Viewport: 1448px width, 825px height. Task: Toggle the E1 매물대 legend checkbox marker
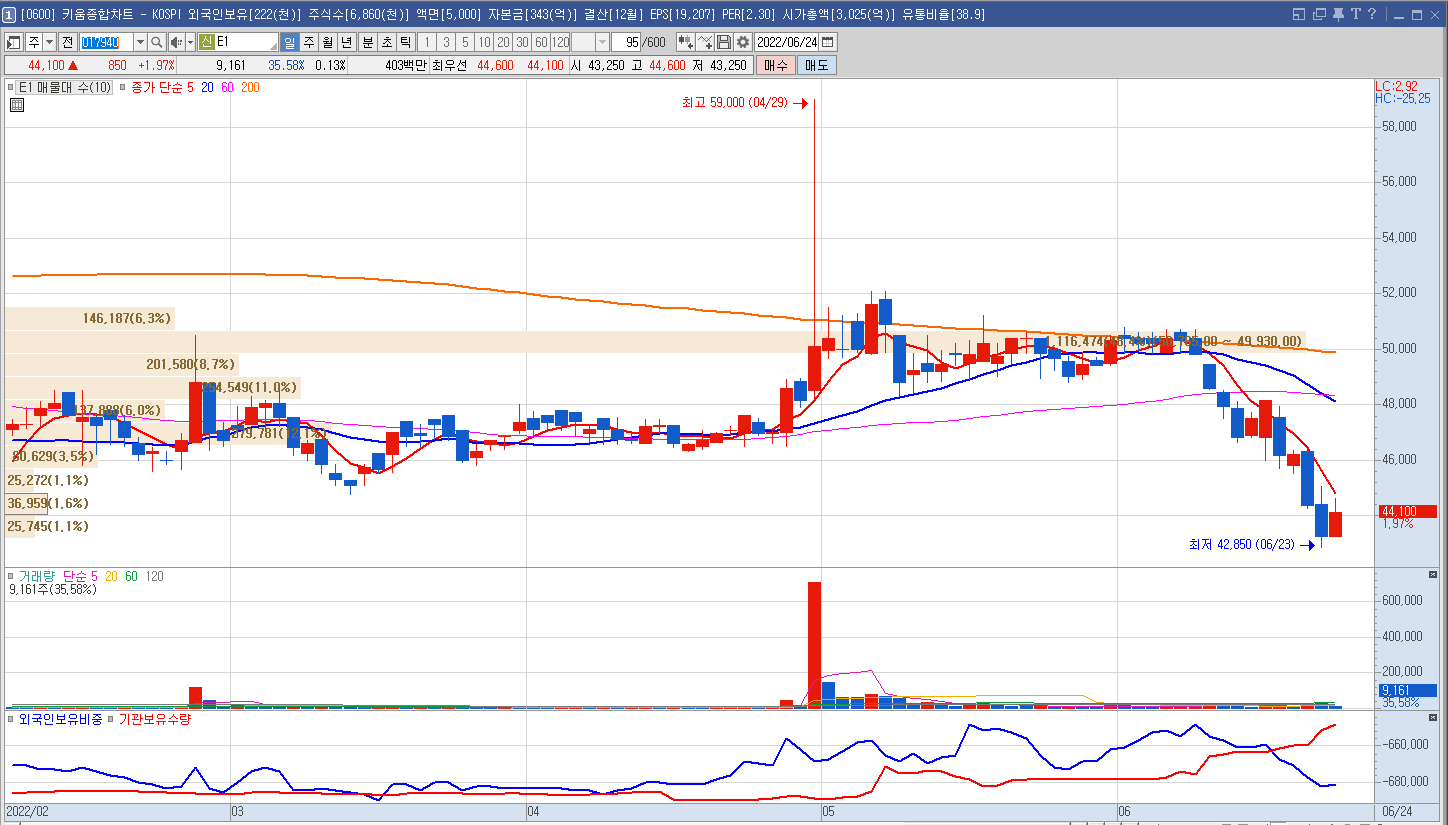(10, 88)
